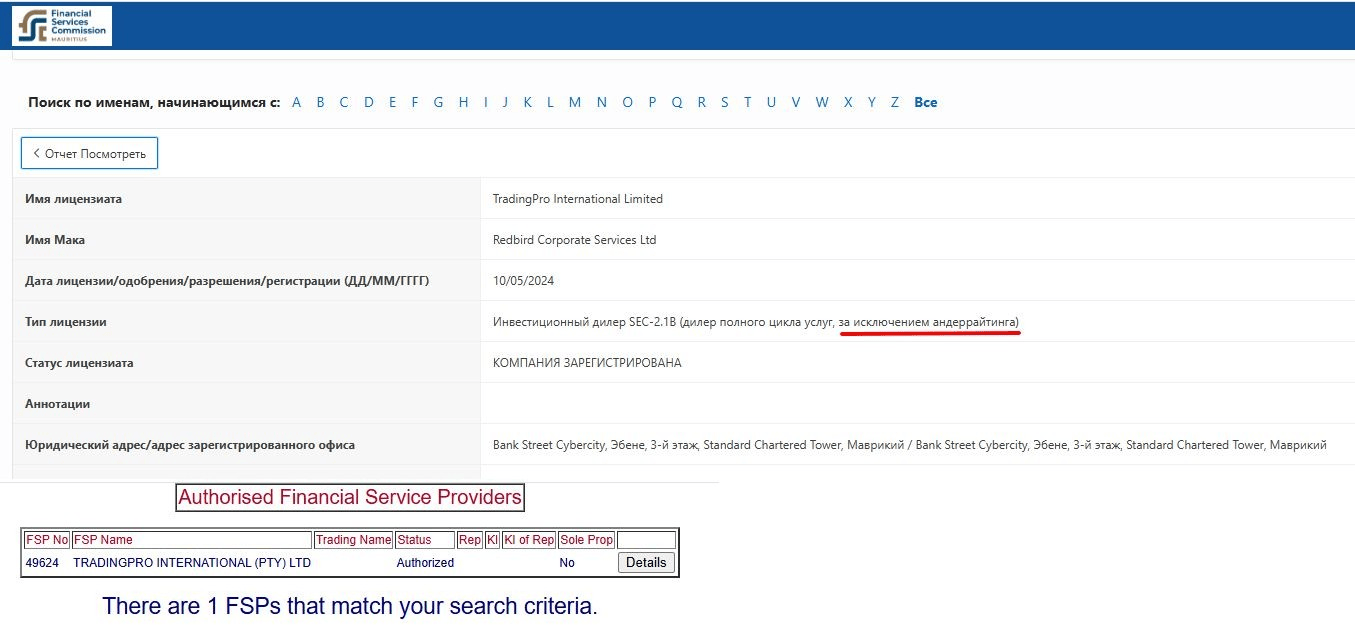Click the KI of Rep column header

point(529,540)
